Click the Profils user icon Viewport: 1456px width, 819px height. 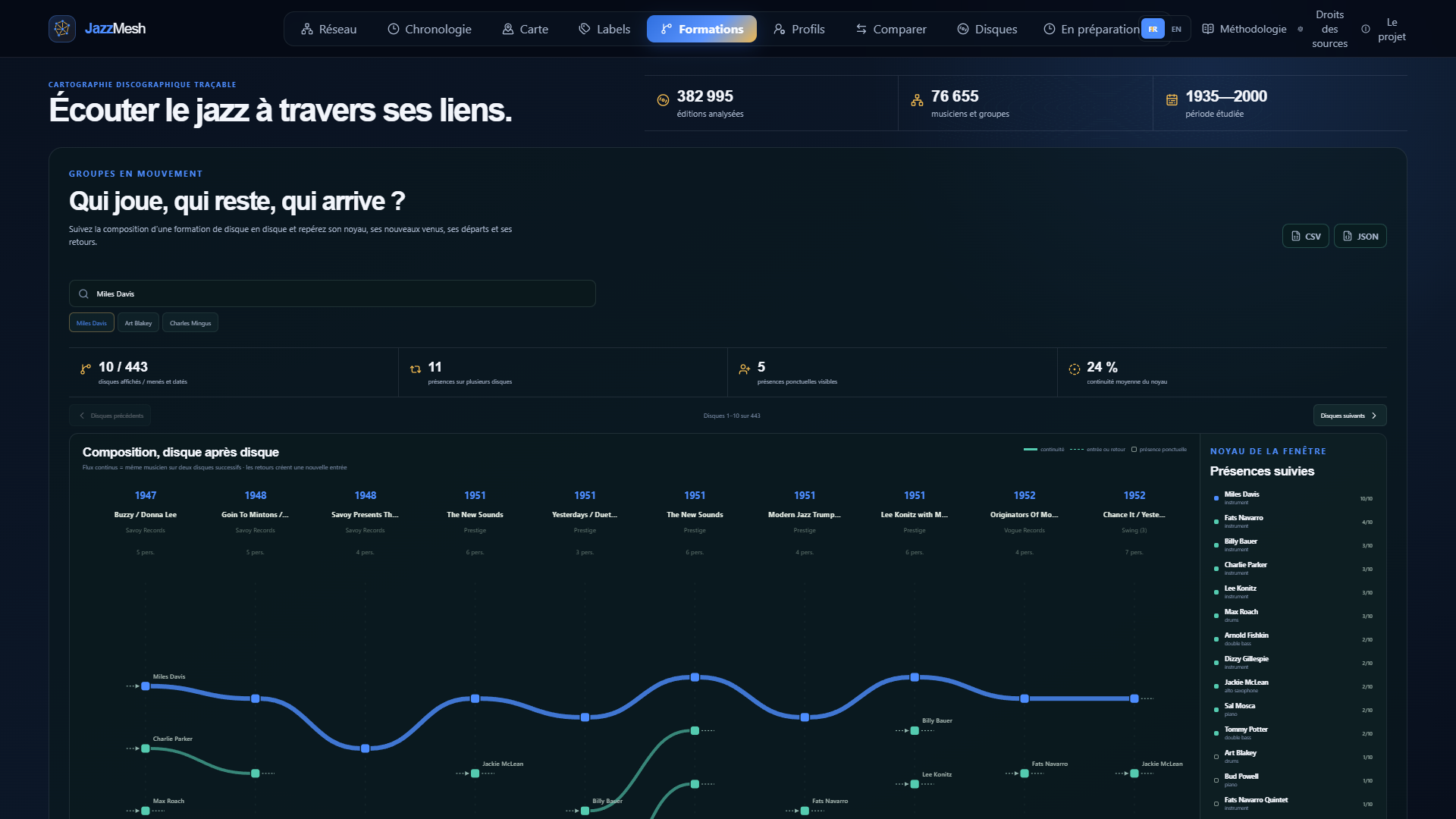[x=780, y=29]
